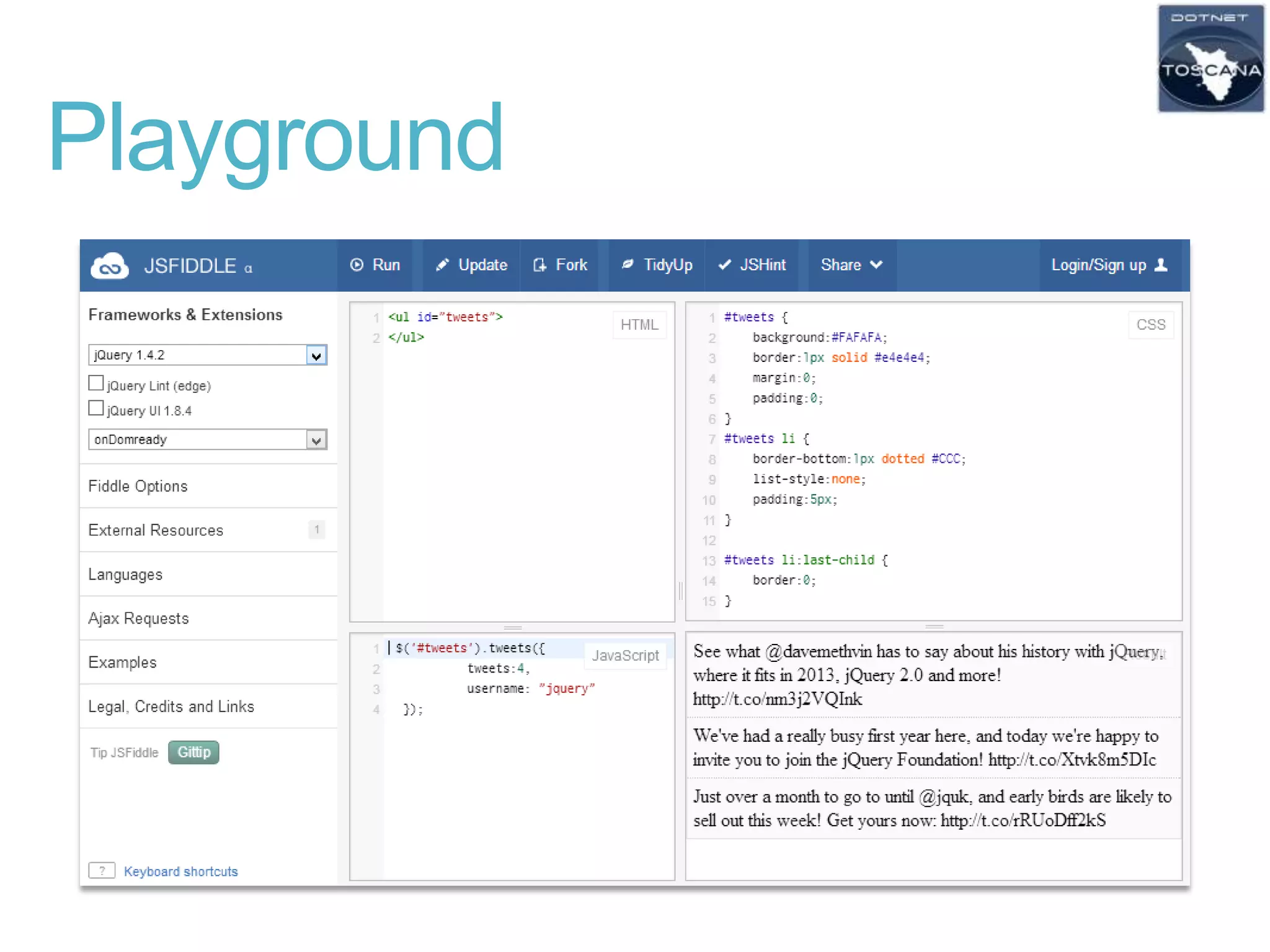Enable jQuery Lint (edge) checkbox
Viewport: 1270px width, 952px height.
[95, 383]
